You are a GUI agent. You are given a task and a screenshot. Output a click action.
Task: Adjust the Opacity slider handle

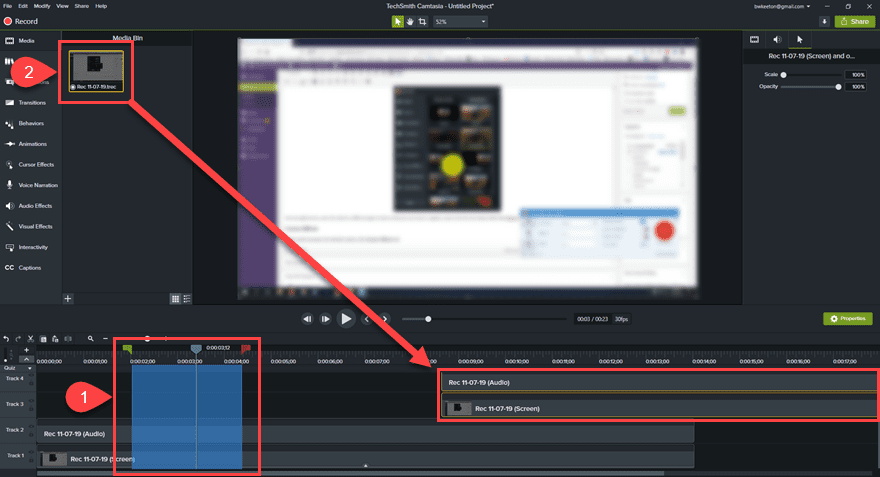point(838,87)
